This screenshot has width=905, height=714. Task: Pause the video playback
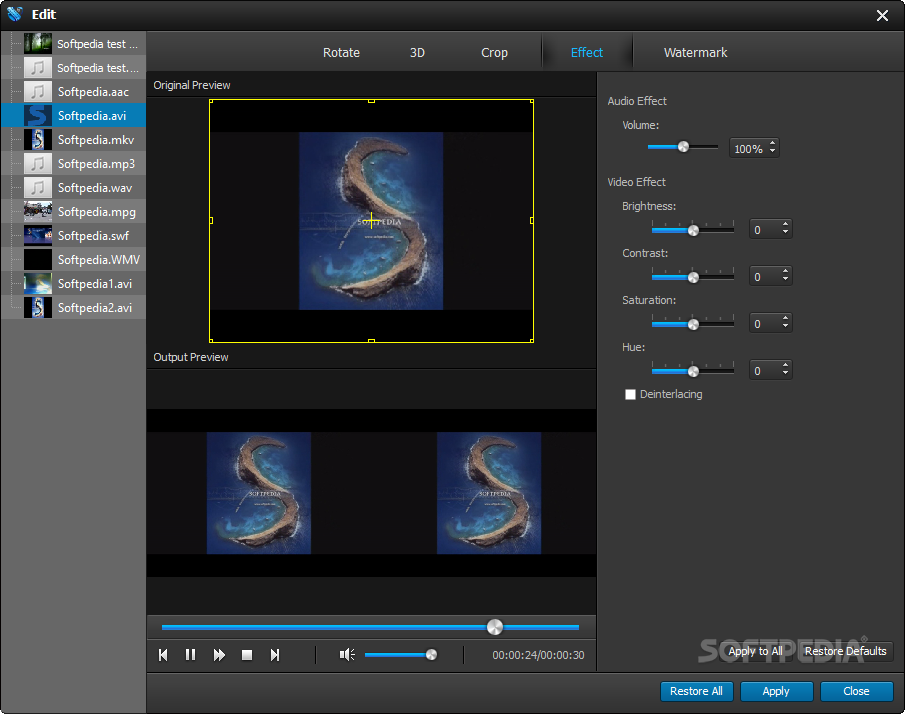[x=190, y=655]
